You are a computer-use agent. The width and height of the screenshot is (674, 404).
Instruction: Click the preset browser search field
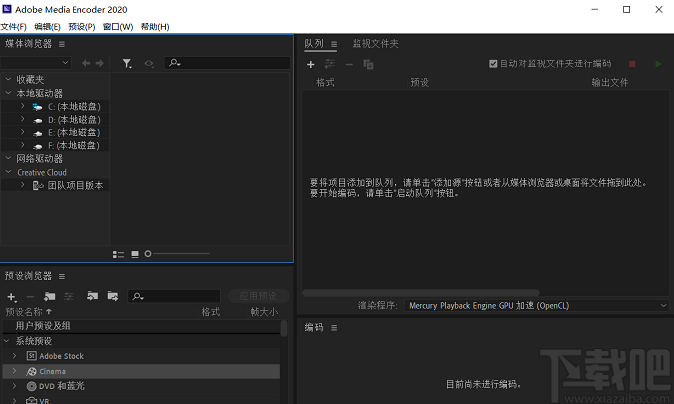[x=174, y=296]
